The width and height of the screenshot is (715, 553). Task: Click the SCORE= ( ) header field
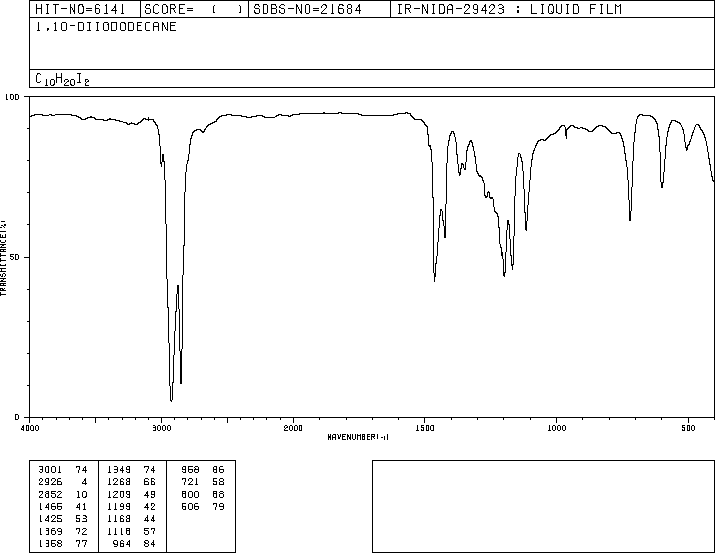tap(194, 9)
